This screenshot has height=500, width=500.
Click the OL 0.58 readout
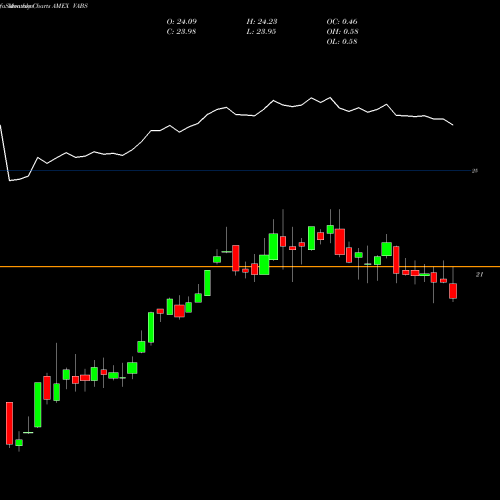pos(342,42)
